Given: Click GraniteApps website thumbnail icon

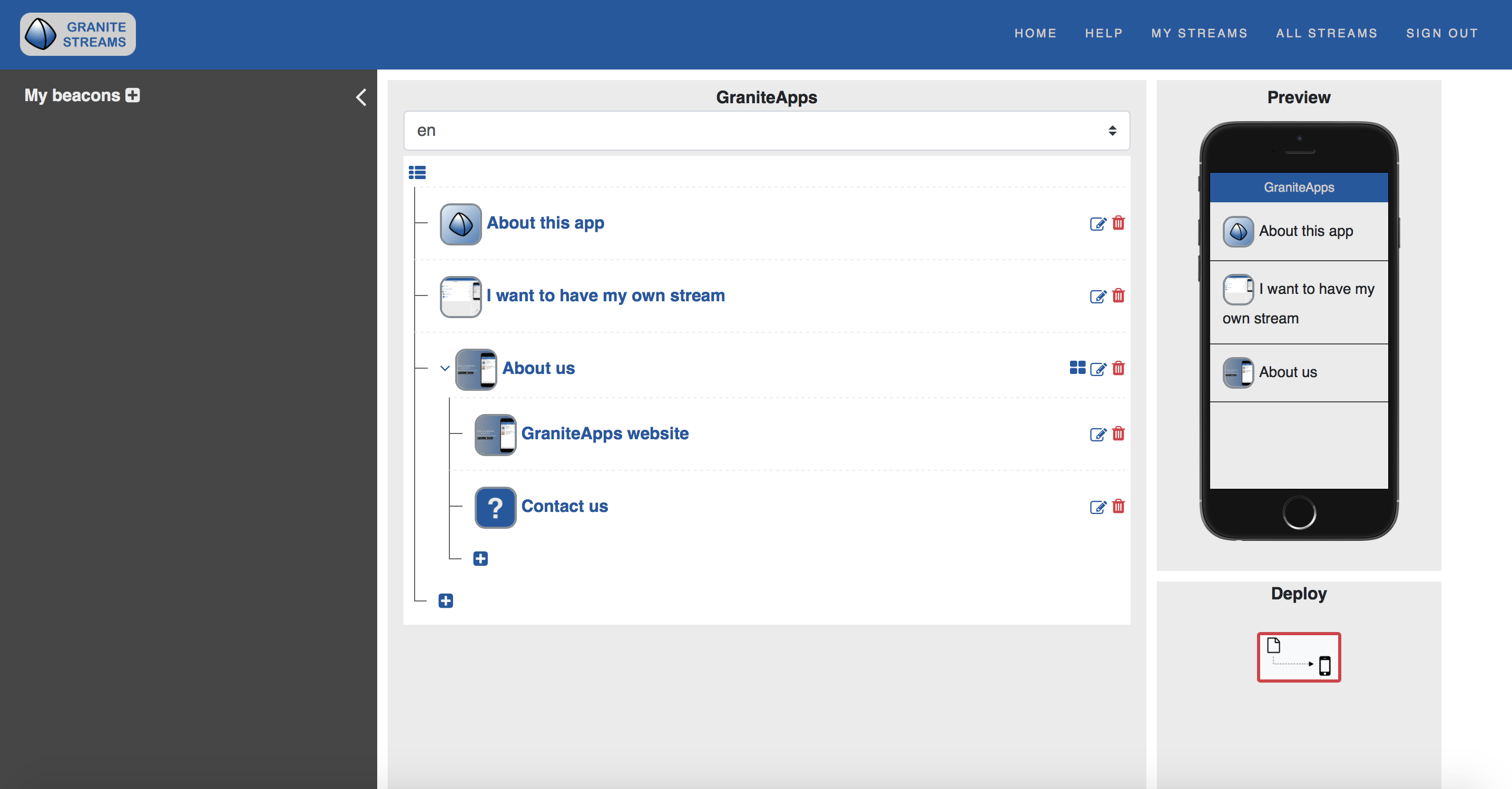Looking at the screenshot, I should 495,435.
